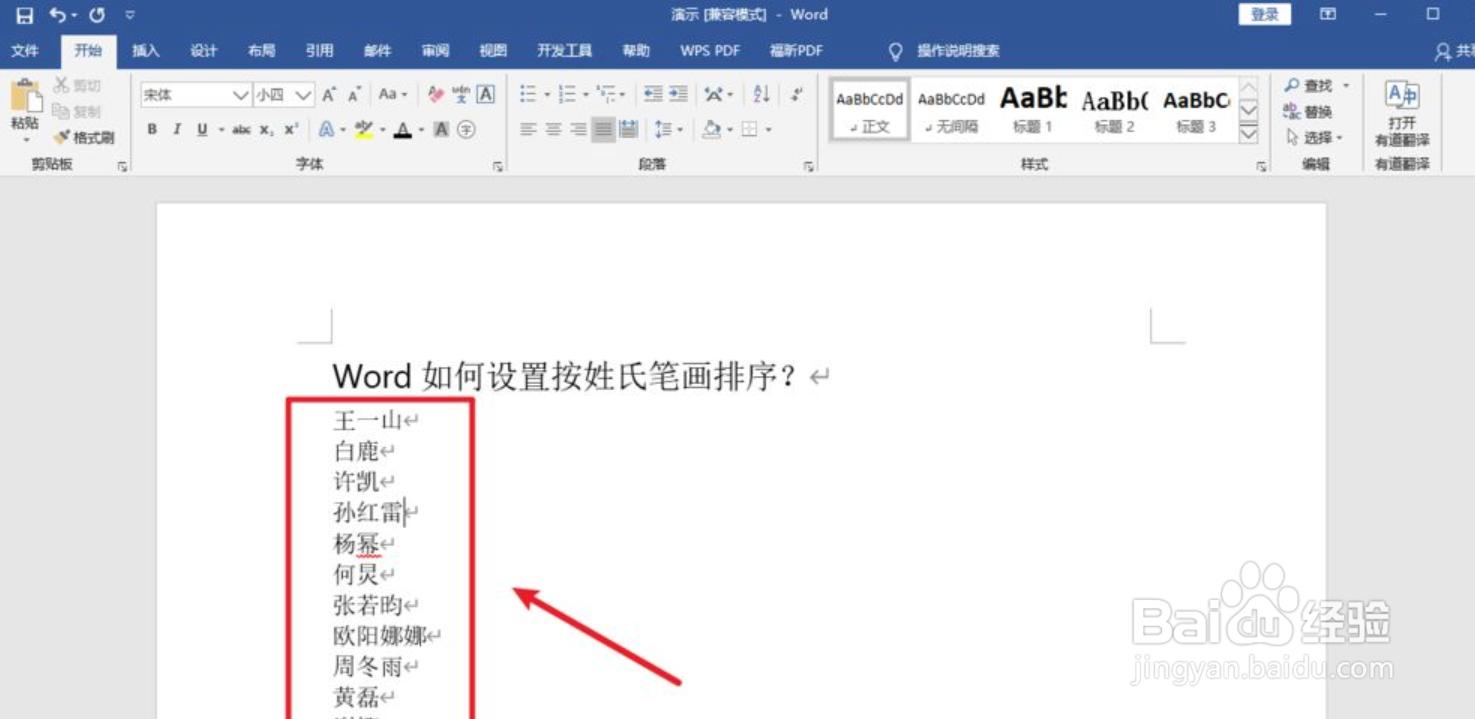
Task: Apply the No Spacing (无间隔) style
Action: pyautogui.click(x=951, y=110)
